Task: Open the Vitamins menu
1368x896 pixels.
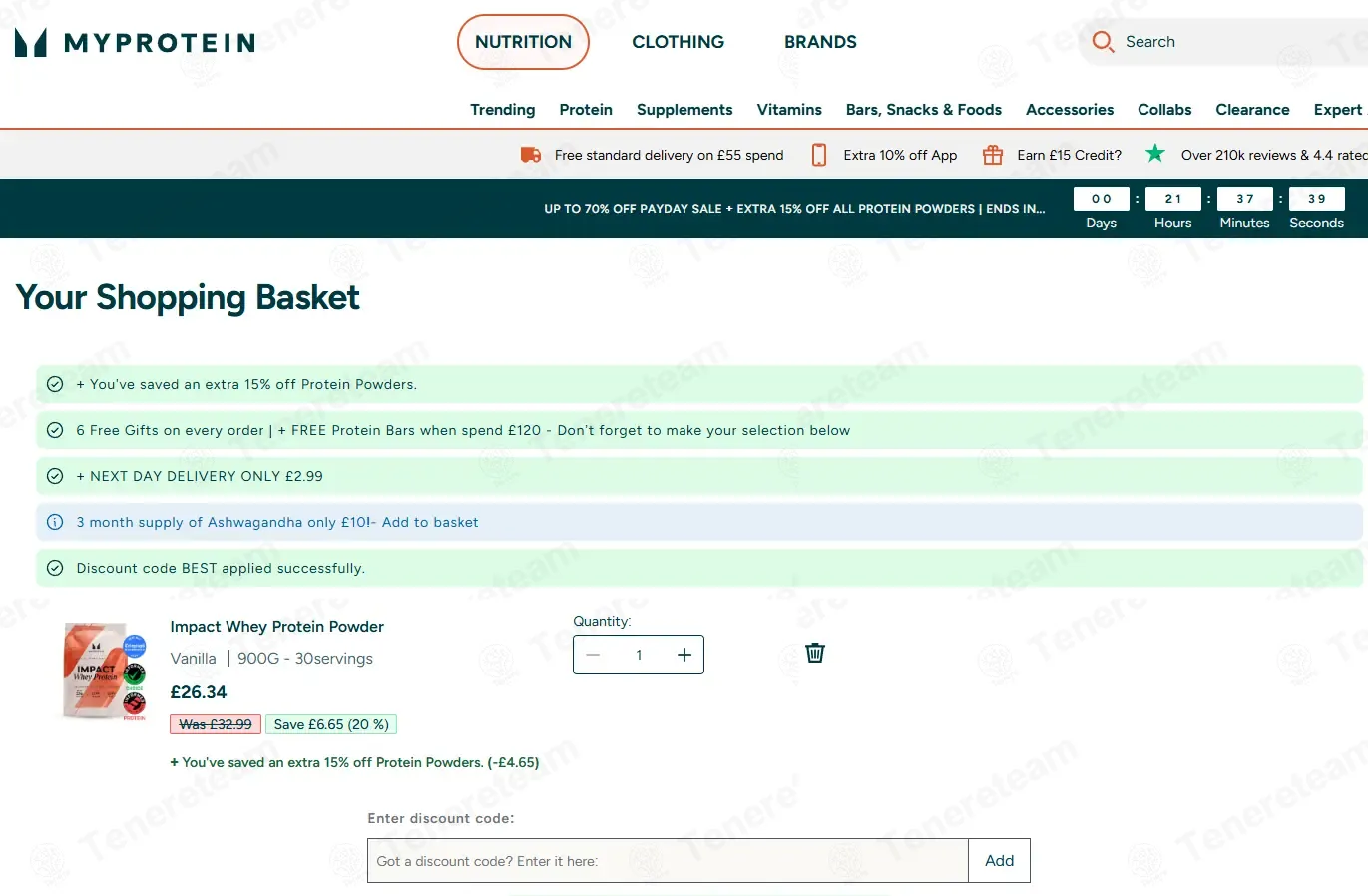Action: coord(789,110)
